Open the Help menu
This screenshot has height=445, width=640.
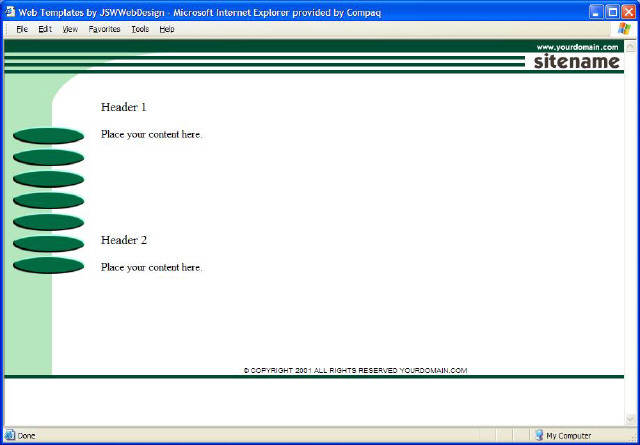pyautogui.click(x=167, y=29)
